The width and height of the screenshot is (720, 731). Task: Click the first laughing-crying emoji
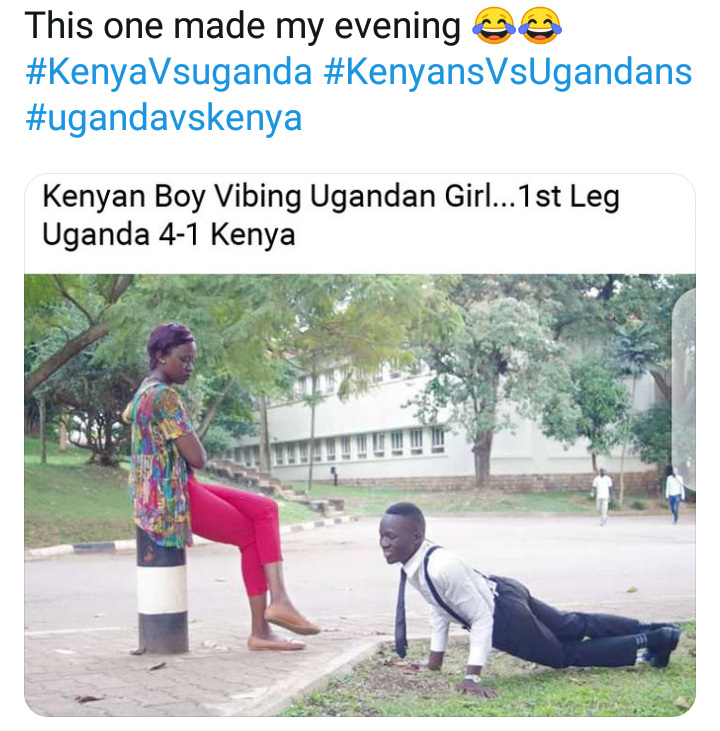click(492, 28)
